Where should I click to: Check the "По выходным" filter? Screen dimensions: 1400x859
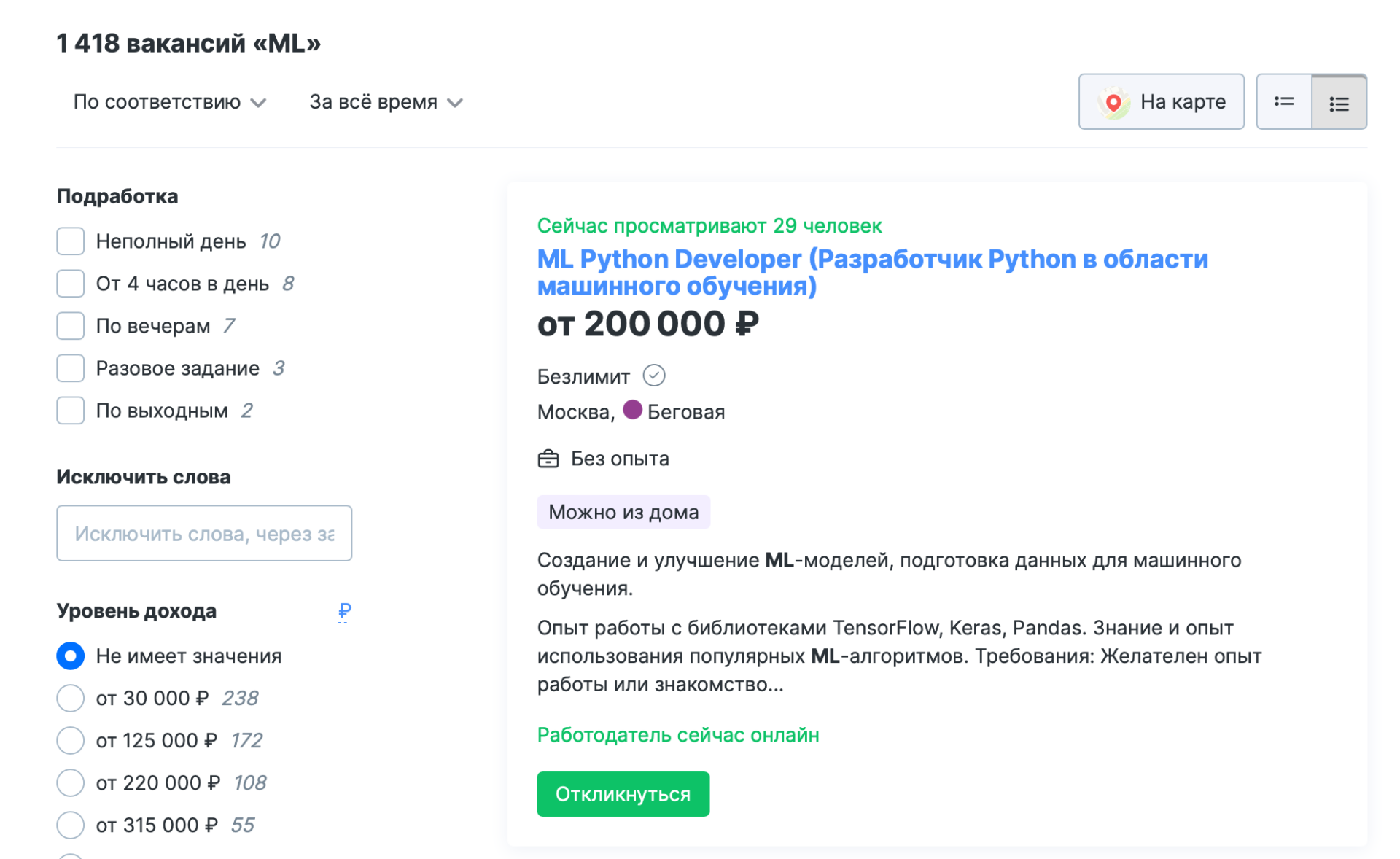point(70,411)
